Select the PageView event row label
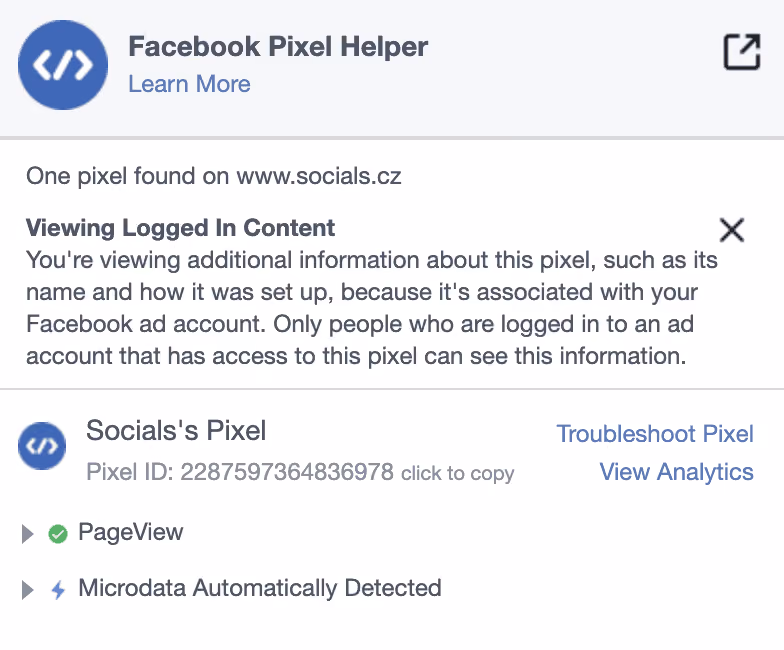 (x=130, y=532)
